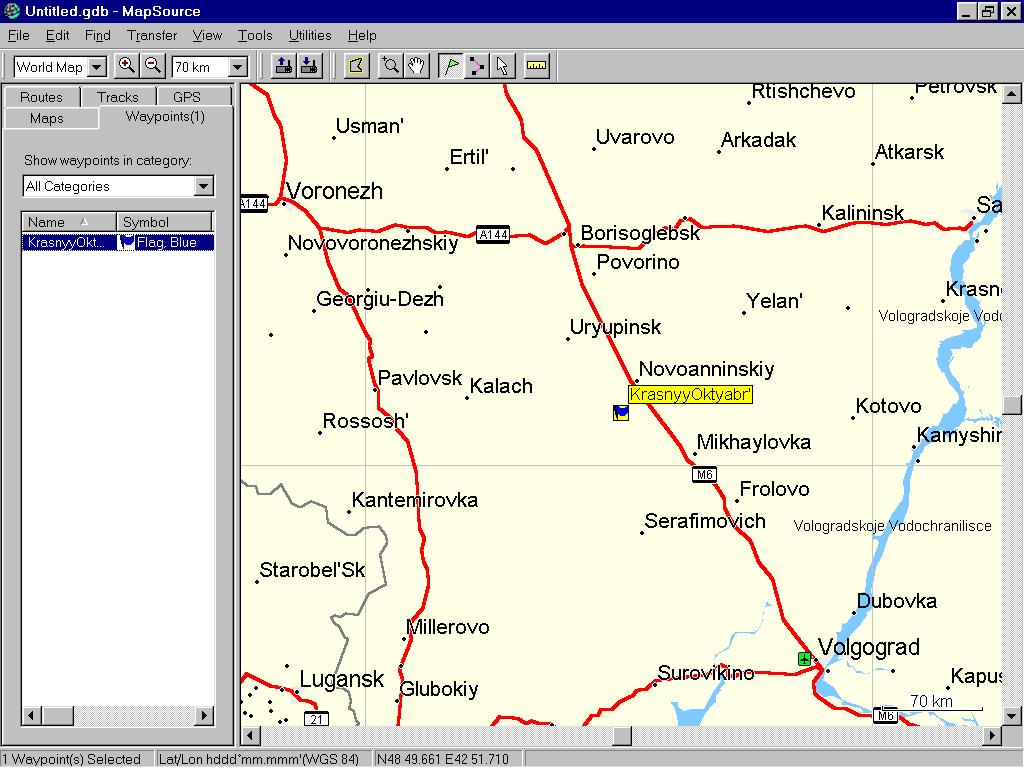Click the blue flag symbol in waypoint list

pos(127,242)
